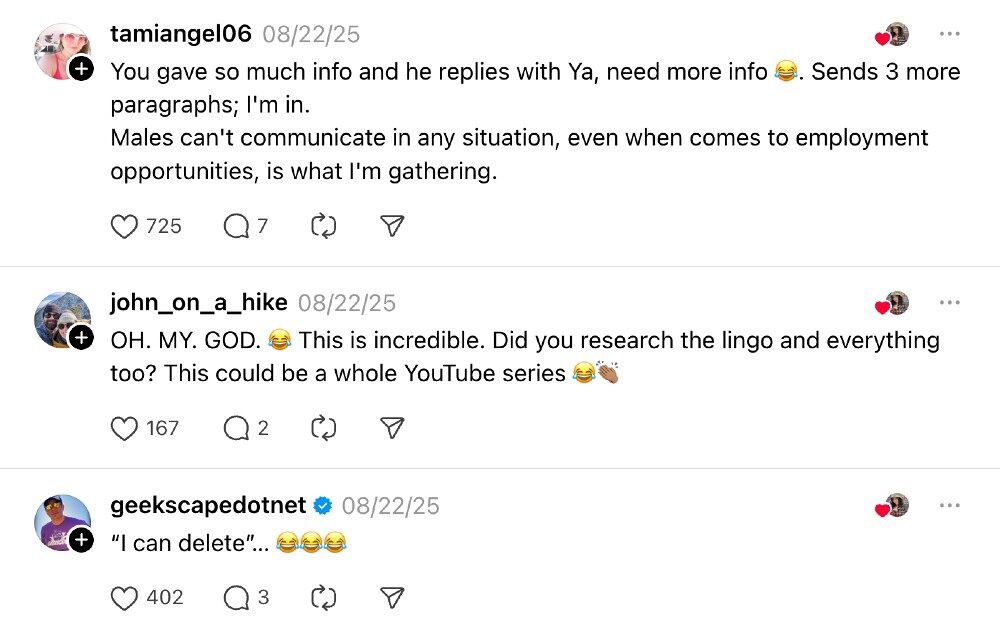Open replies on tamiangel06's comment
The width and height of the screenshot is (1000, 635).
point(236,227)
